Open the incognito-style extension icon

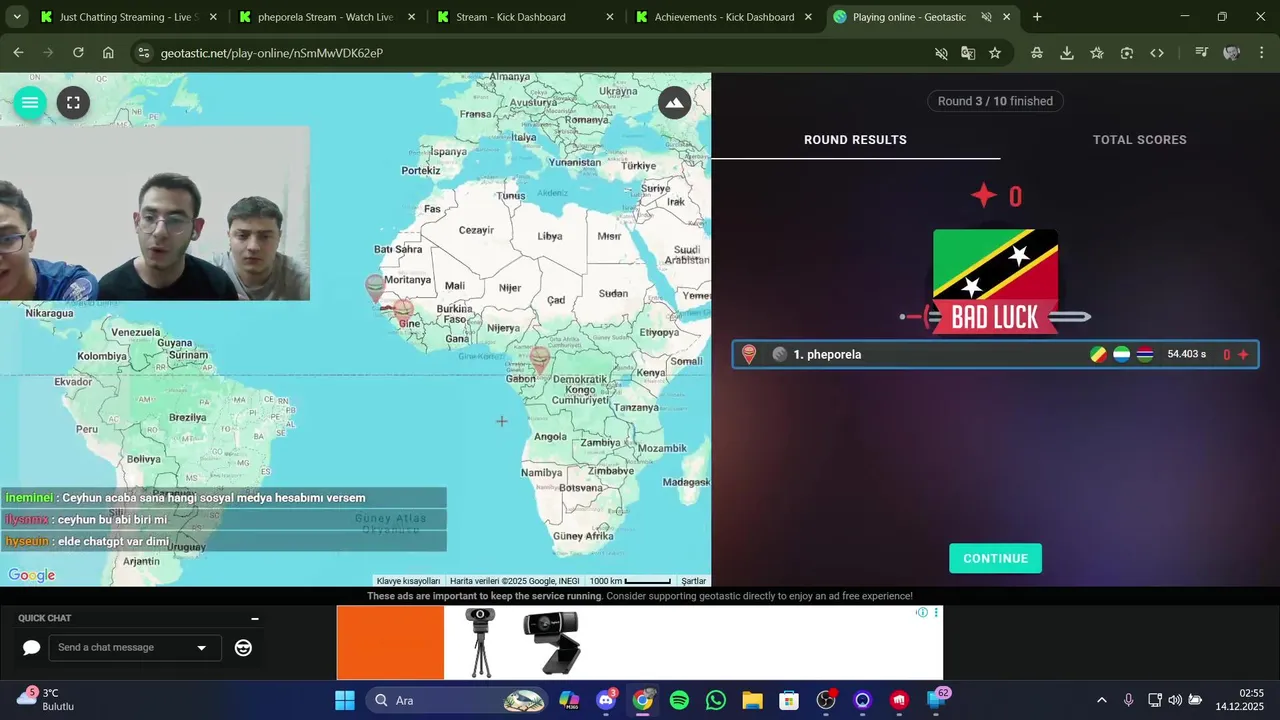coord(1037,53)
